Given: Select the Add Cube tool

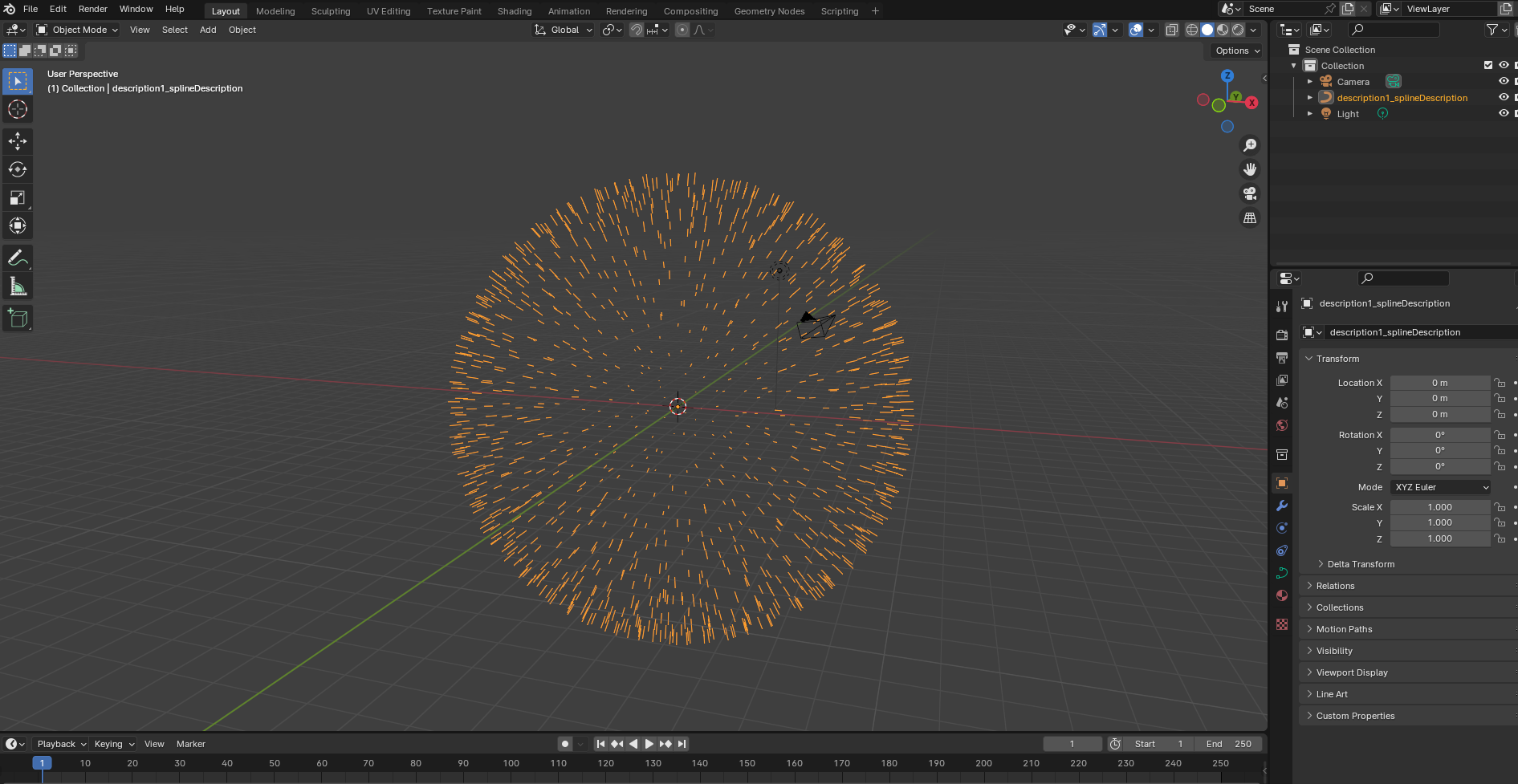Looking at the screenshot, I should (x=18, y=319).
